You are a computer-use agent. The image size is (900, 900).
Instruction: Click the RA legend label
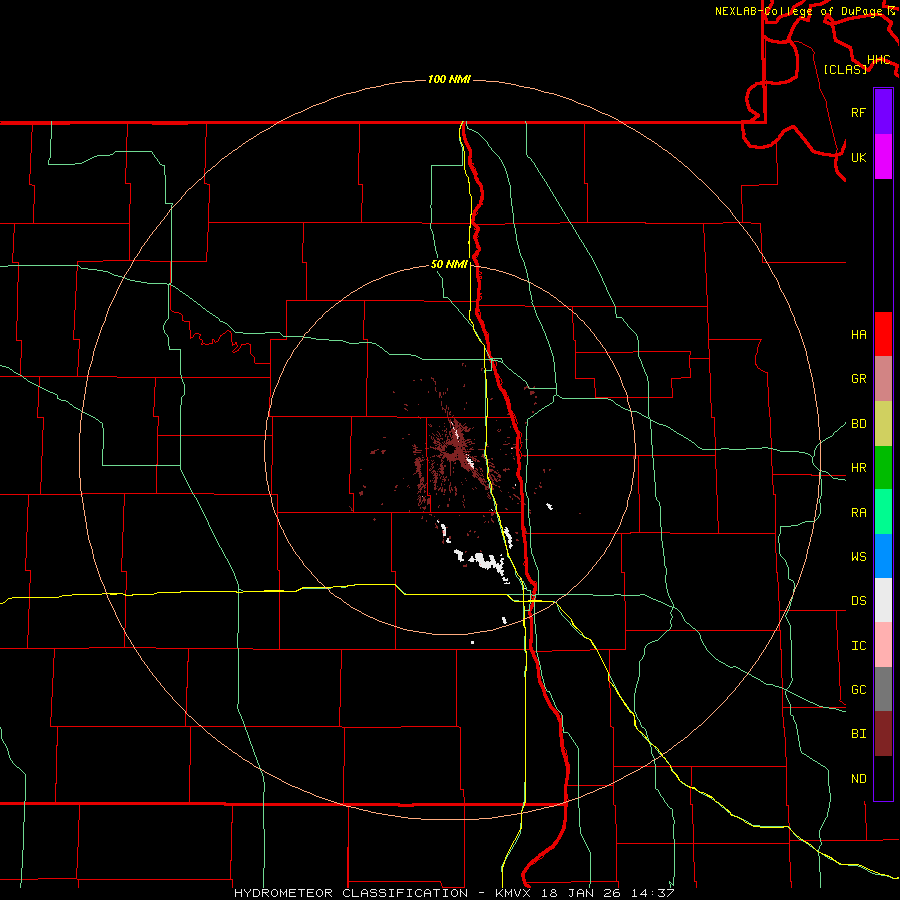(x=858, y=512)
